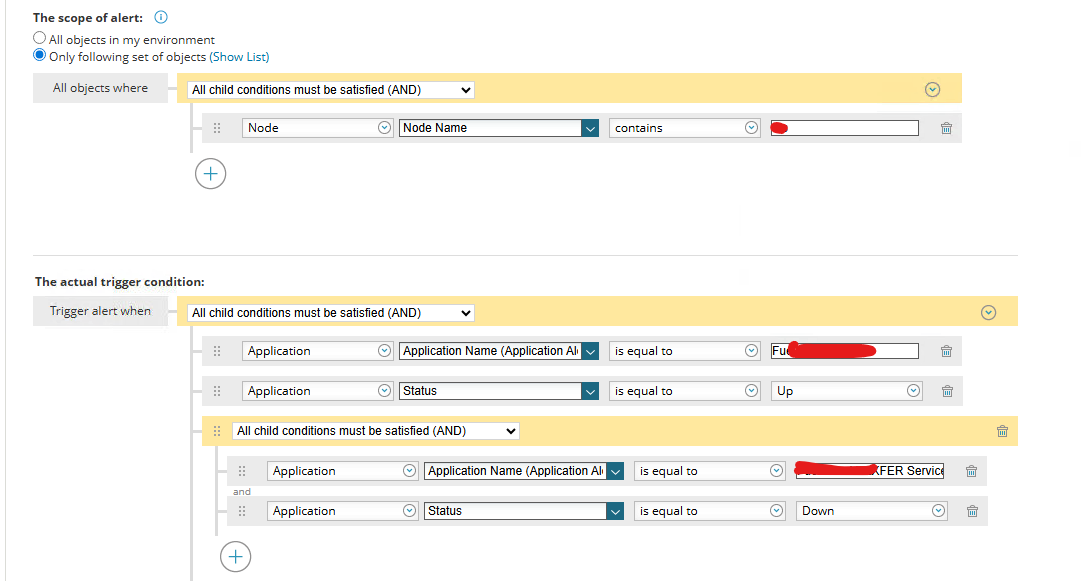Open 'is equal to' operator in Status Down row
Screen dimensions: 1081x581
(x=709, y=511)
